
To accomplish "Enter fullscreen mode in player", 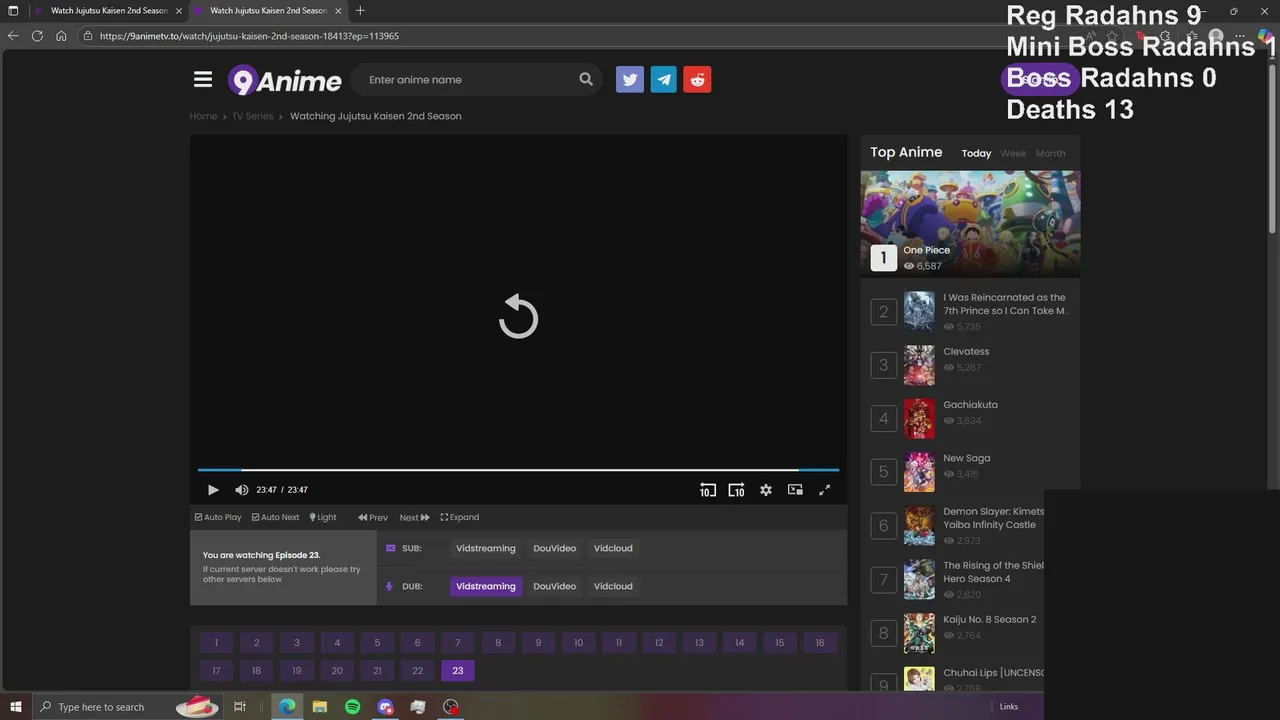I will click(825, 490).
